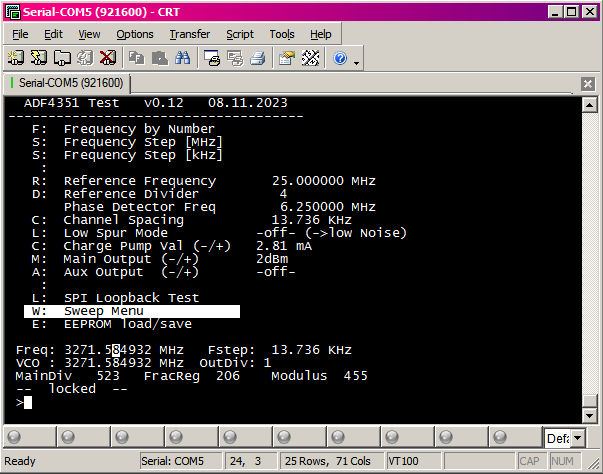The width and height of the screenshot is (603, 474).
Task: Click the 'VT100' status bar entry
Action: click(x=403, y=461)
